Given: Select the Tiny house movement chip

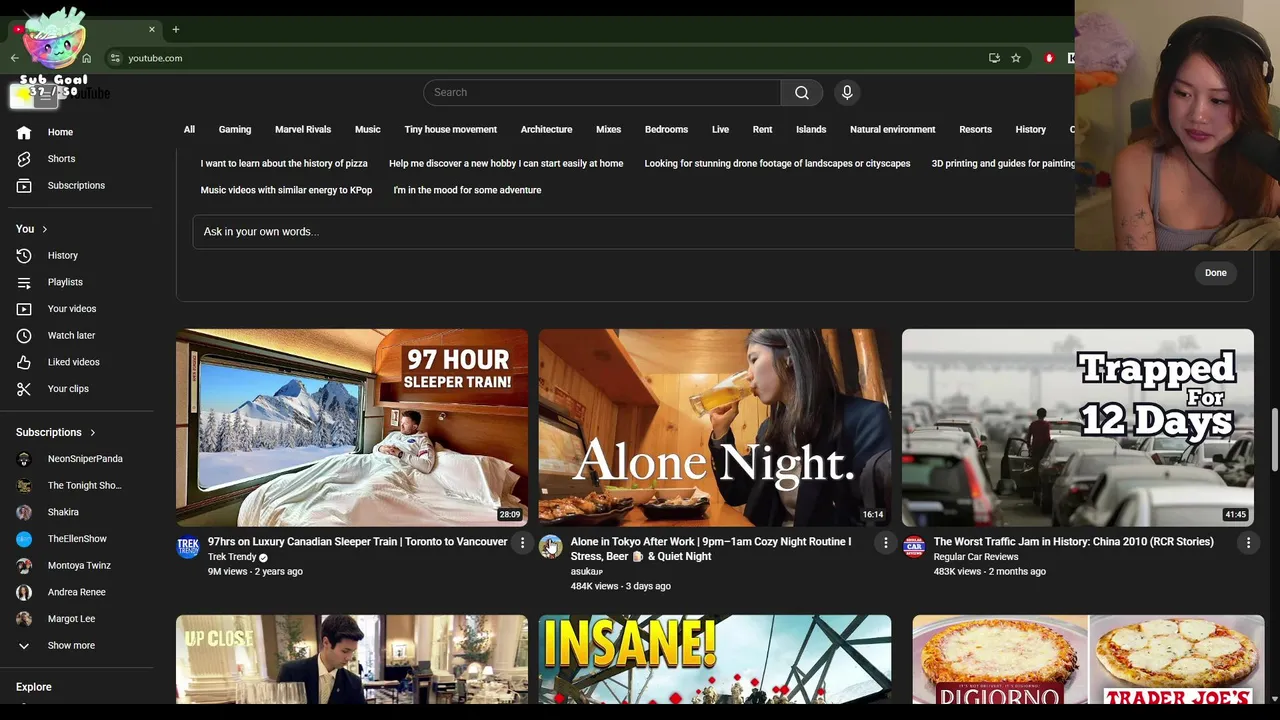Looking at the screenshot, I should [x=450, y=129].
